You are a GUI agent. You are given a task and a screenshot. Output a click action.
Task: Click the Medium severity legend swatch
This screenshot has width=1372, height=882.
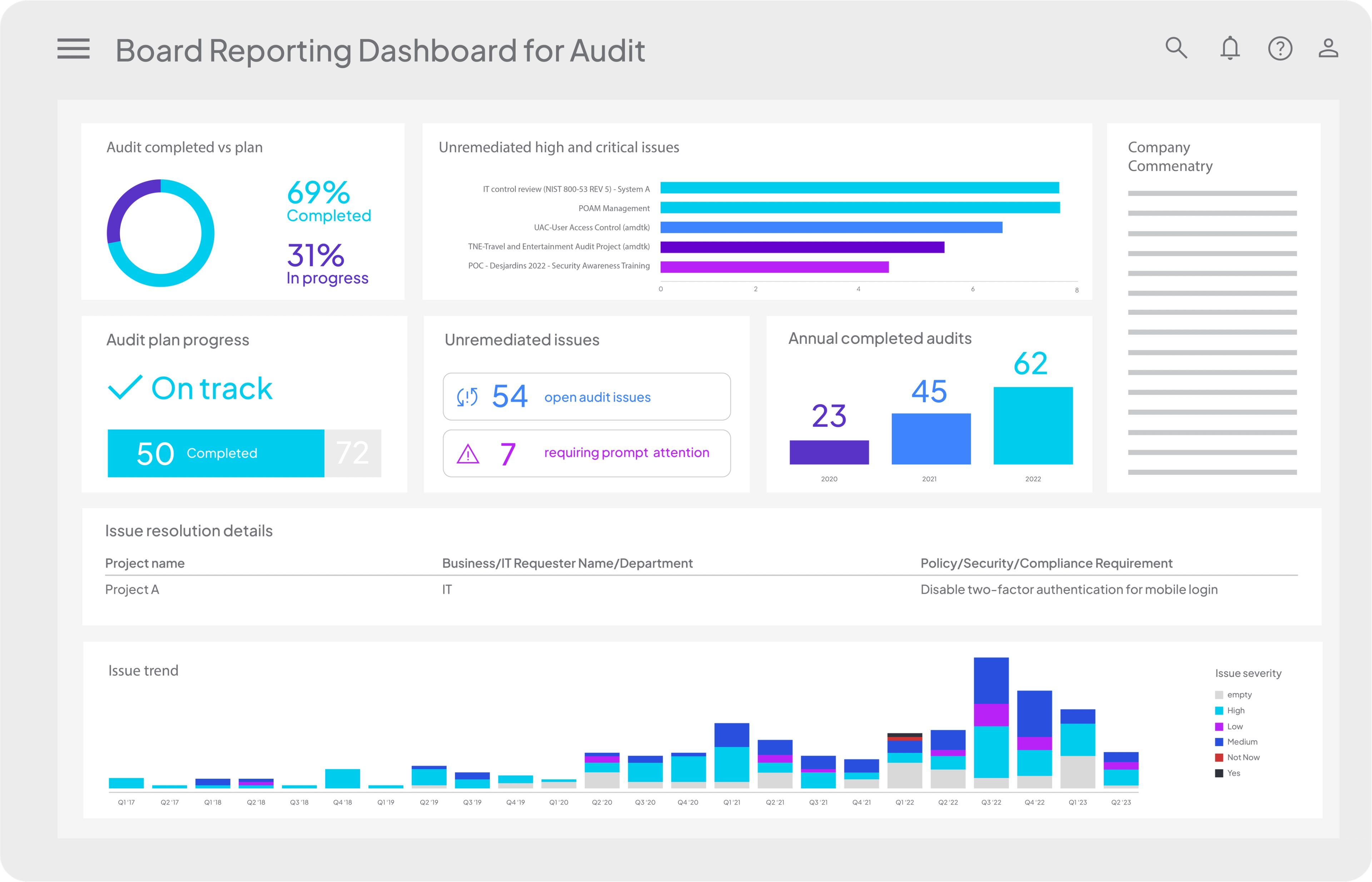pos(1219,742)
